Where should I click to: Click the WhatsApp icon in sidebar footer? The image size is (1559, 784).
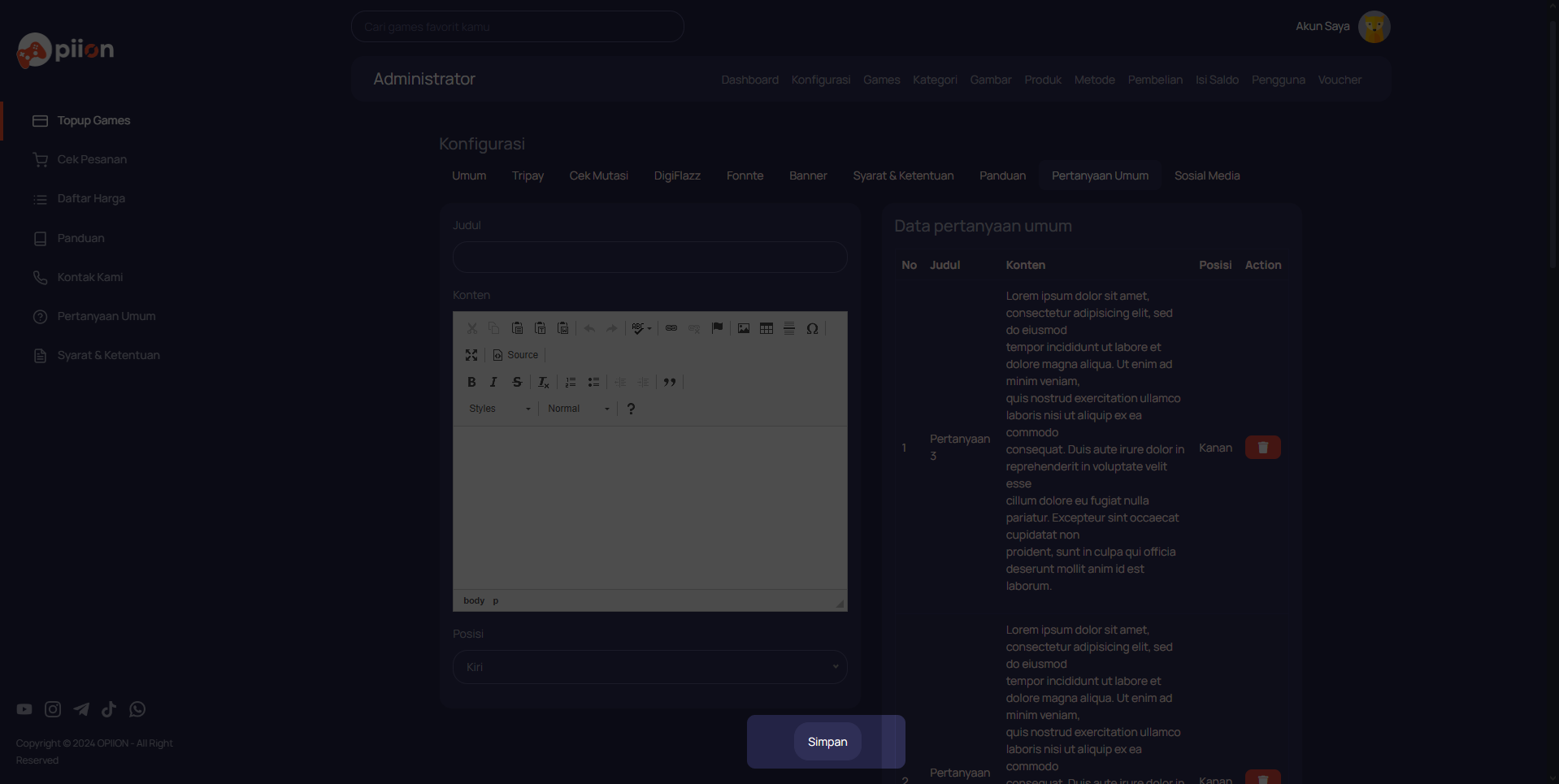point(137,709)
